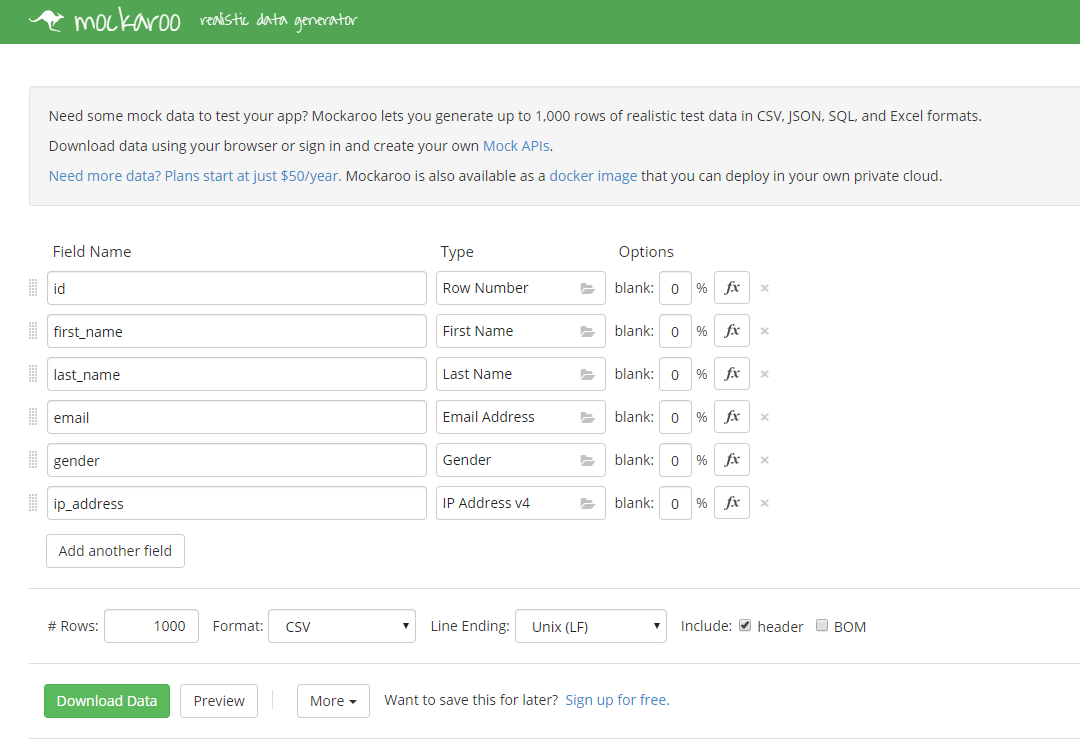Focus the email field name input
Screen dimensions: 1080x751
click(237, 418)
